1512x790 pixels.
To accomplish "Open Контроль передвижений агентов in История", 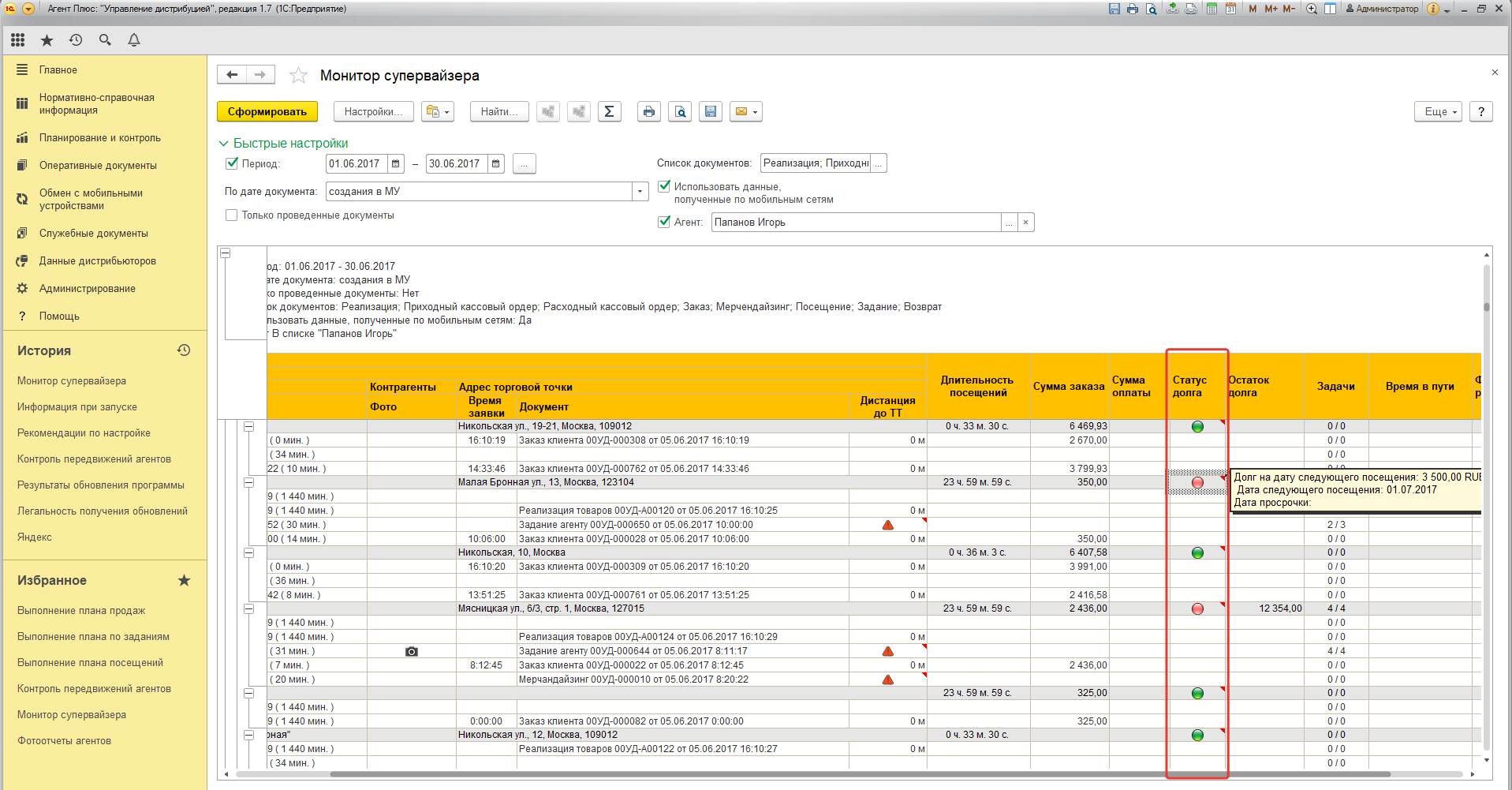I will 94,459.
